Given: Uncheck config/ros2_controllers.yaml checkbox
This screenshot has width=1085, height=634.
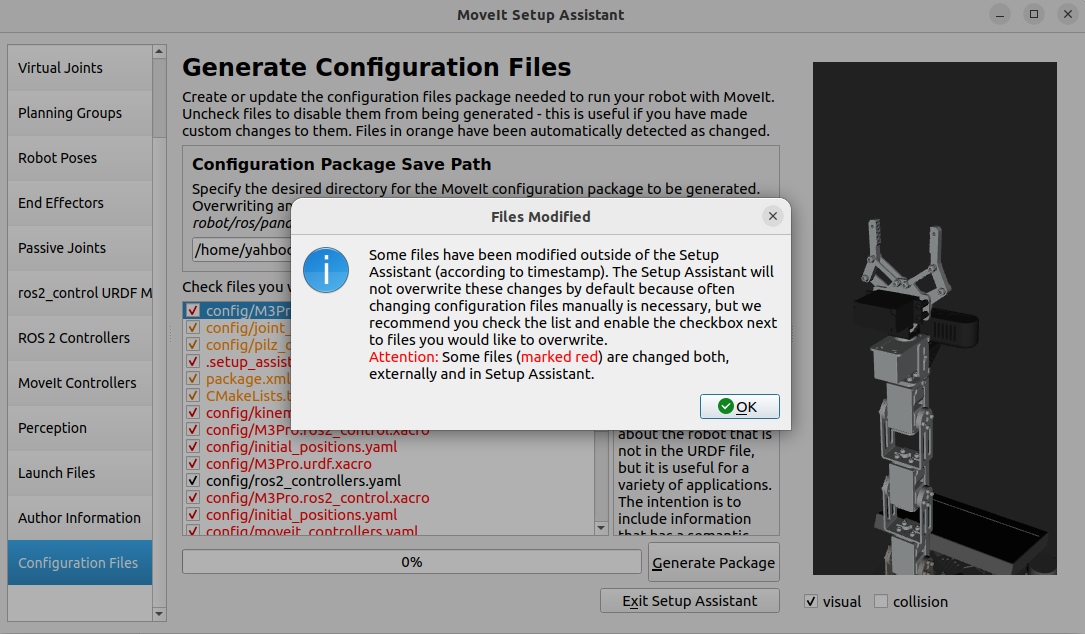Looking at the screenshot, I should pos(193,481).
